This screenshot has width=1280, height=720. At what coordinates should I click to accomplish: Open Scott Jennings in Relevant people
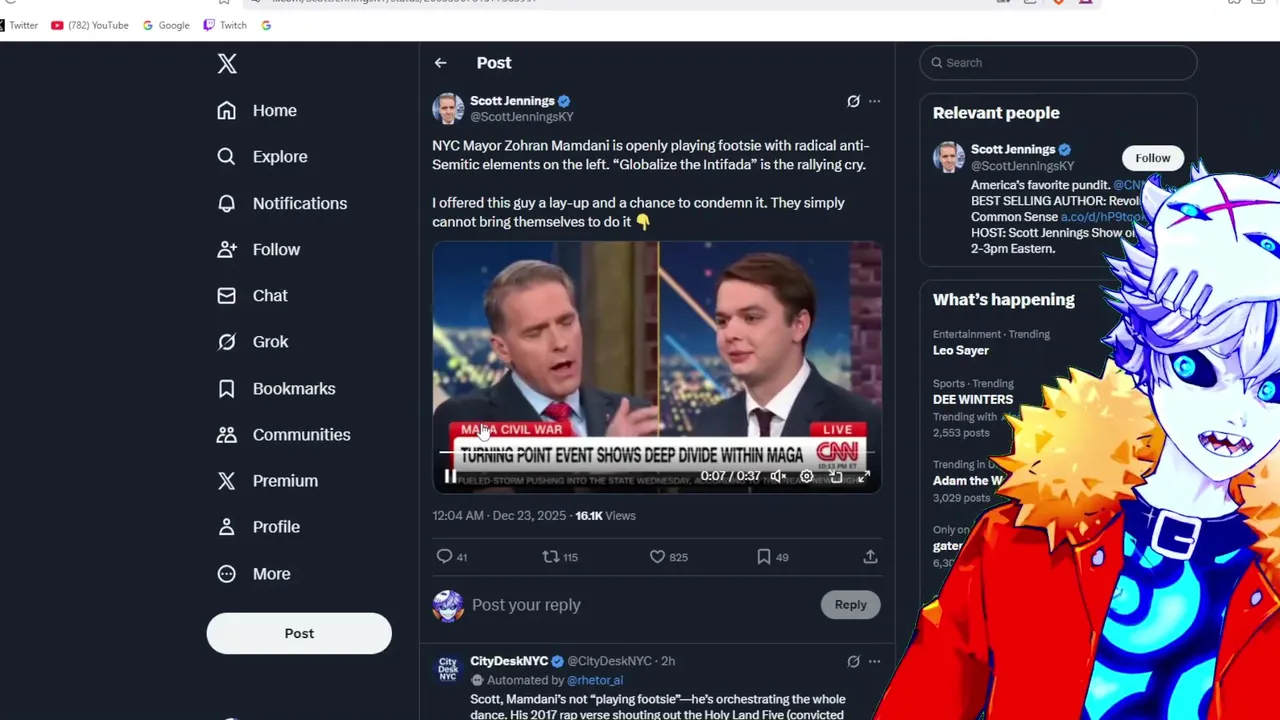pos(1013,150)
